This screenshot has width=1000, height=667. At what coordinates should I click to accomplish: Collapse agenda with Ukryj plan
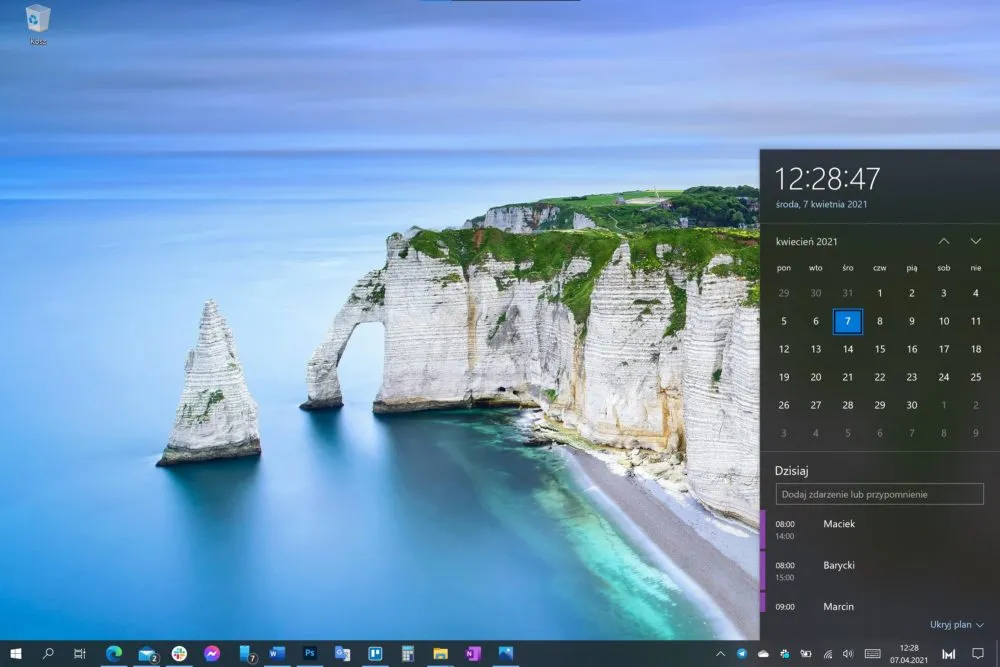(x=957, y=624)
